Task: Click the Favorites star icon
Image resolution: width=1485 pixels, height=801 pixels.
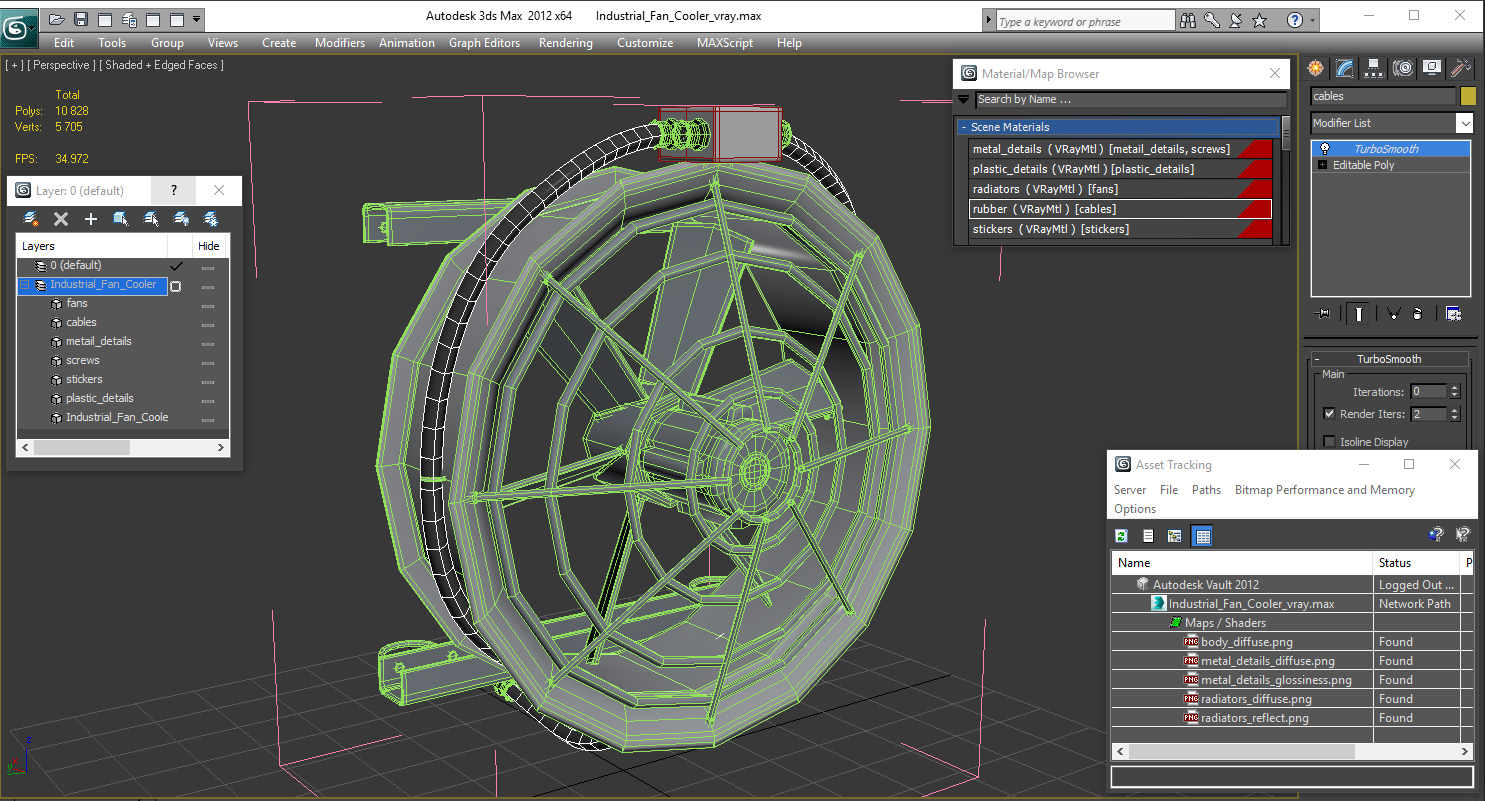Action: pos(1260,20)
